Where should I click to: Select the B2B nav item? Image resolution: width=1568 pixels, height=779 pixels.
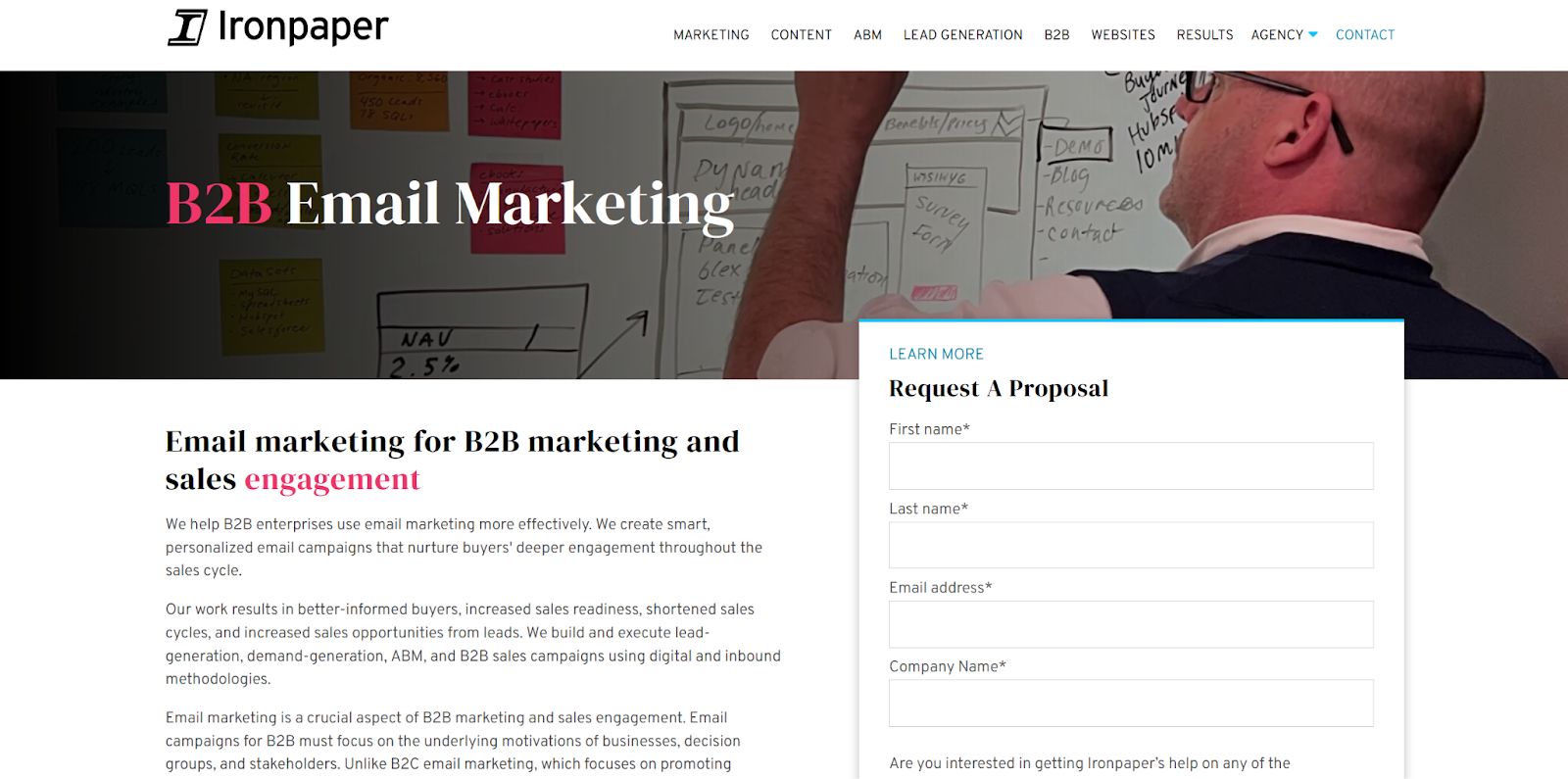click(1056, 35)
